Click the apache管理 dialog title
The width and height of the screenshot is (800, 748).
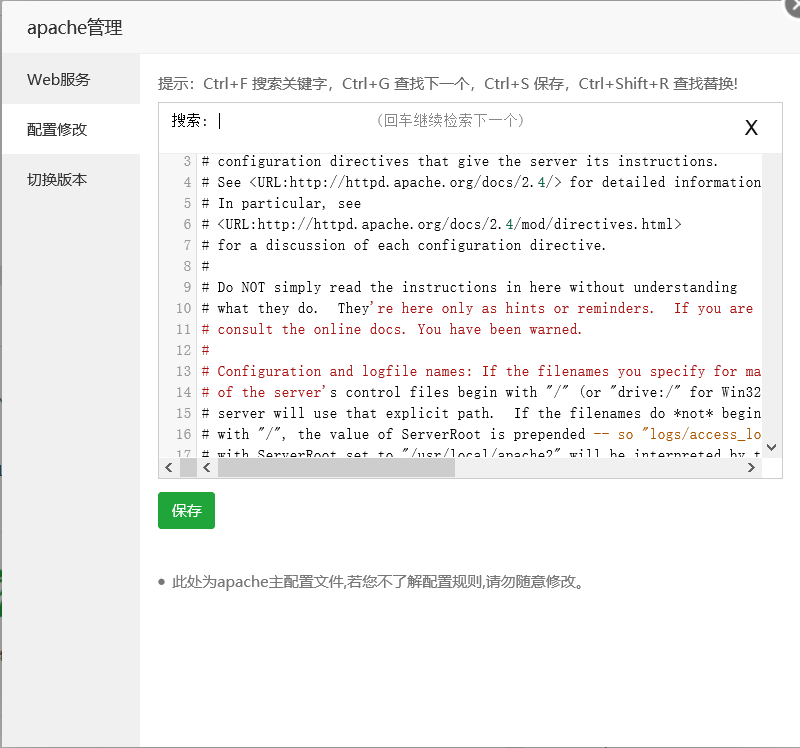pyautogui.click(x=74, y=28)
